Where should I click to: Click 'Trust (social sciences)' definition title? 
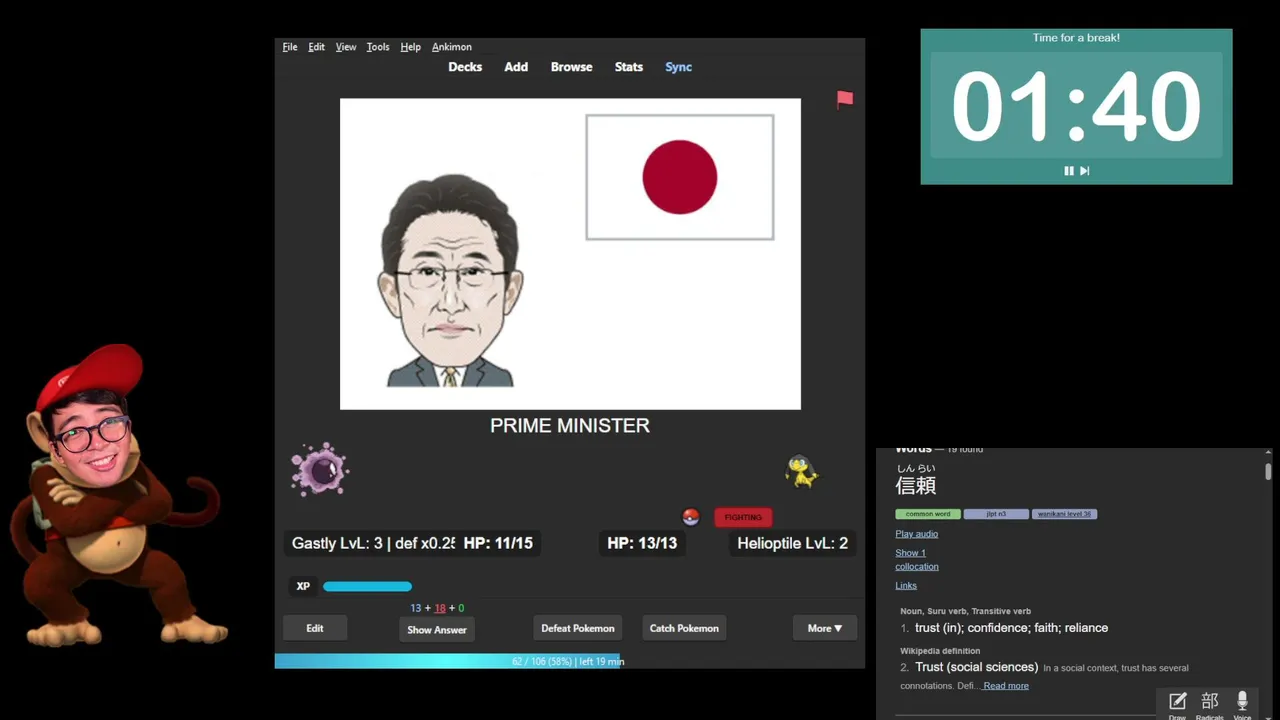(976, 667)
